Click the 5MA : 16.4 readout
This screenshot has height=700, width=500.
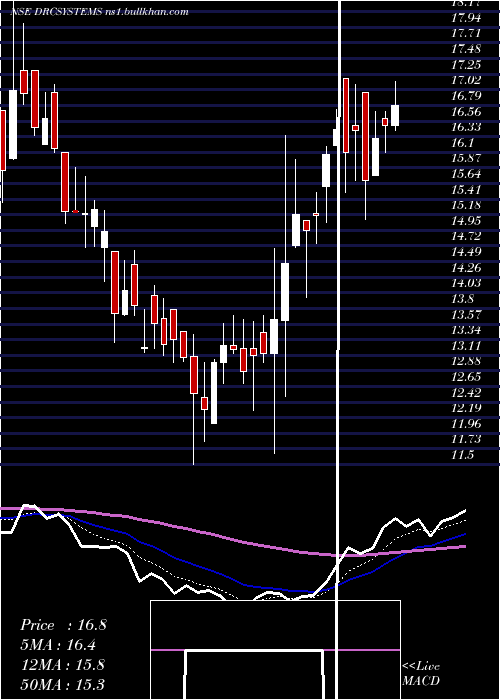point(58,645)
